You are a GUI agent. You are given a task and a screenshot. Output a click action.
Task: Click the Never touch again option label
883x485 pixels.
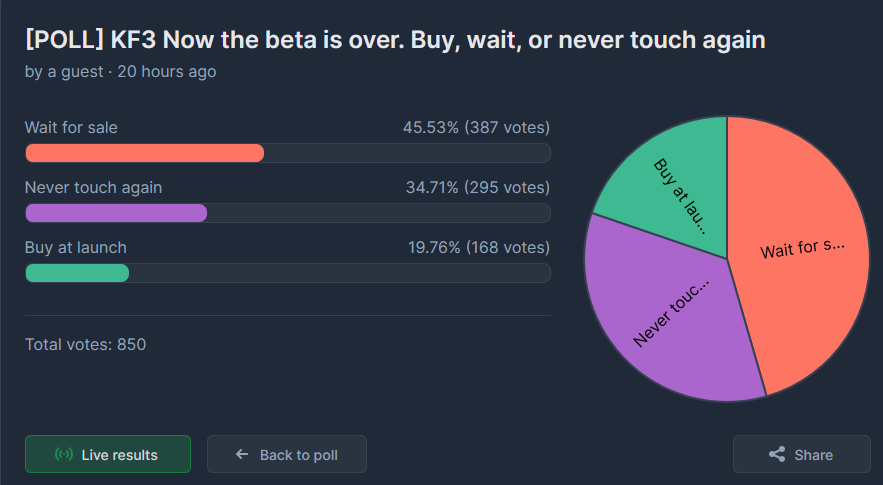pyautogui.click(x=93, y=188)
